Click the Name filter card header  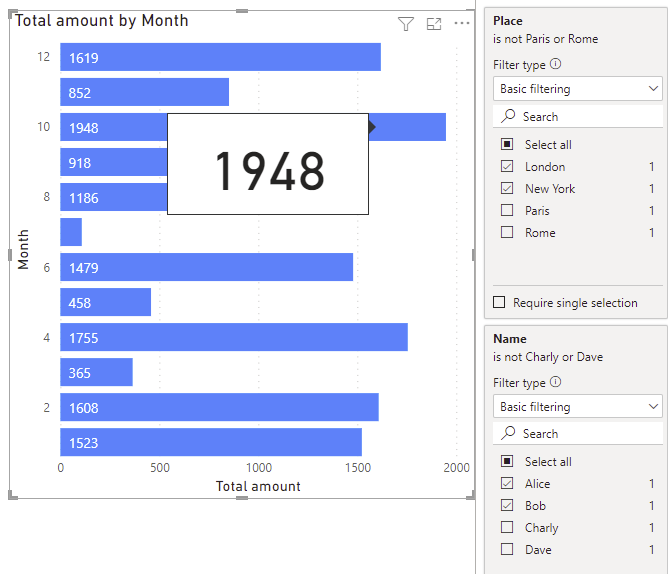[x=510, y=339]
